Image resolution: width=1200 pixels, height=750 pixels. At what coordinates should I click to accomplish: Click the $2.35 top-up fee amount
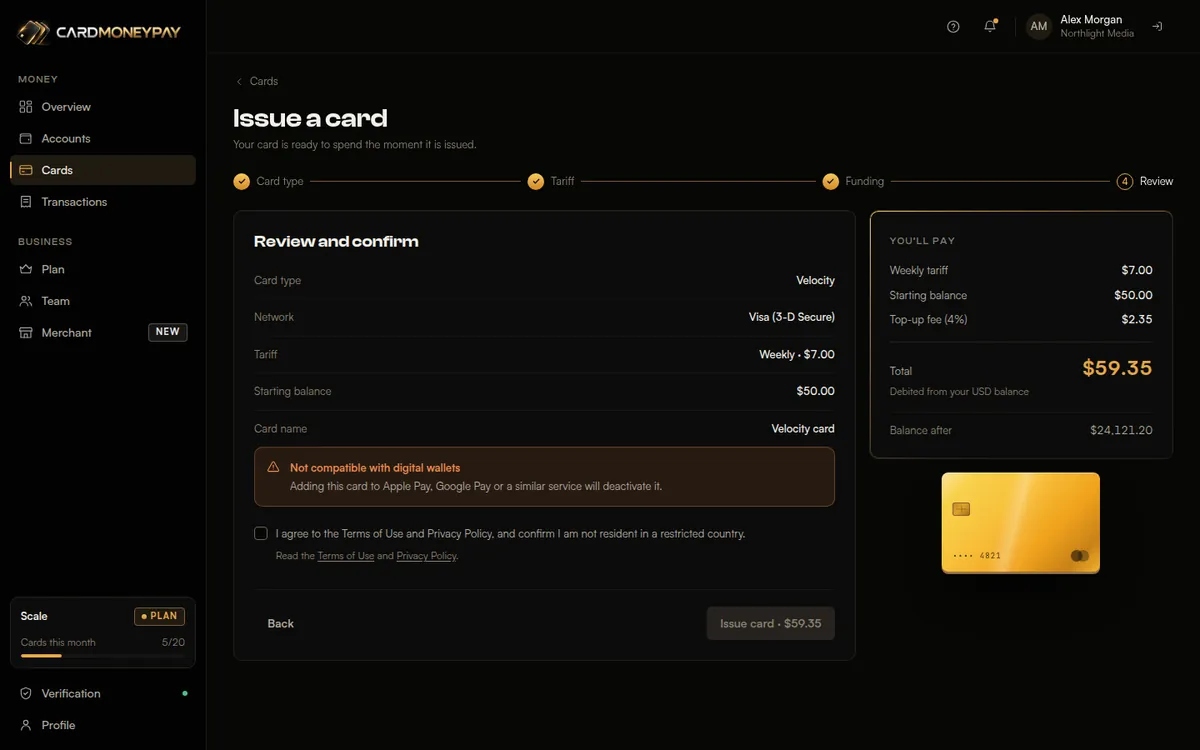click(1137, 320)
